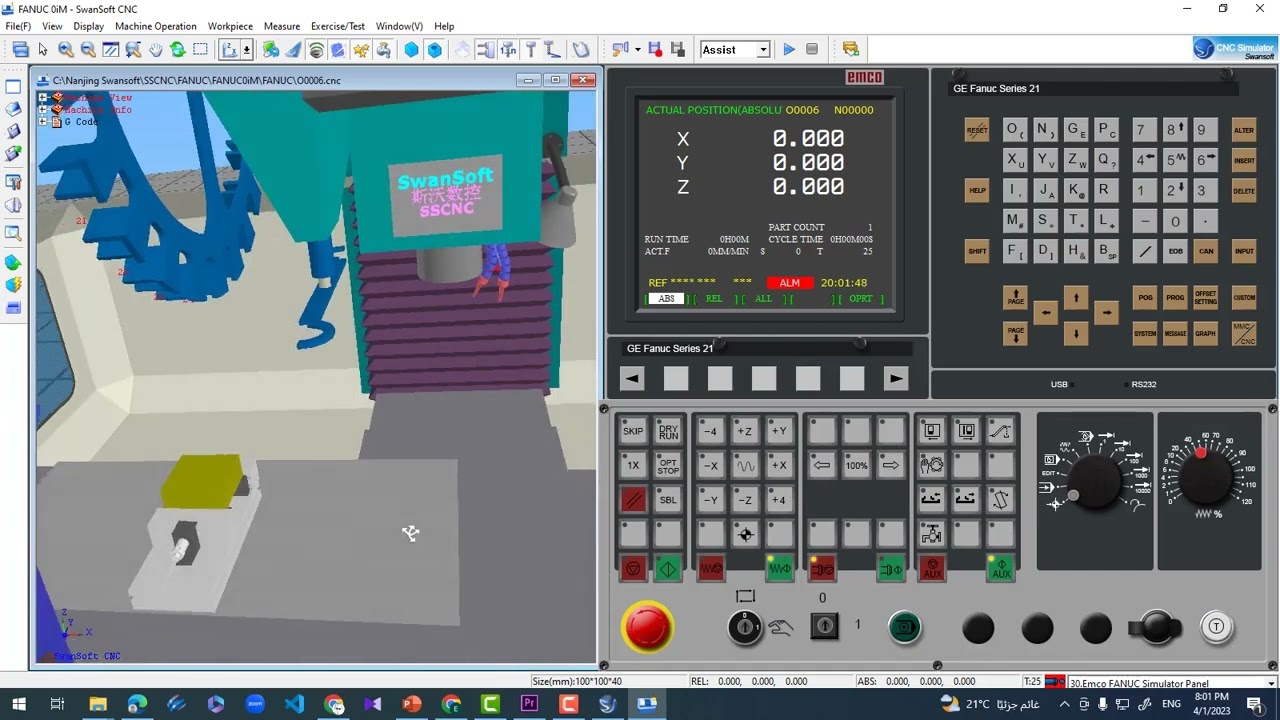The height and width of the screenshot is (720, 1280).
Task: Open the dropdown arrow beside coordinate axes icon
Action: point(246,49)
